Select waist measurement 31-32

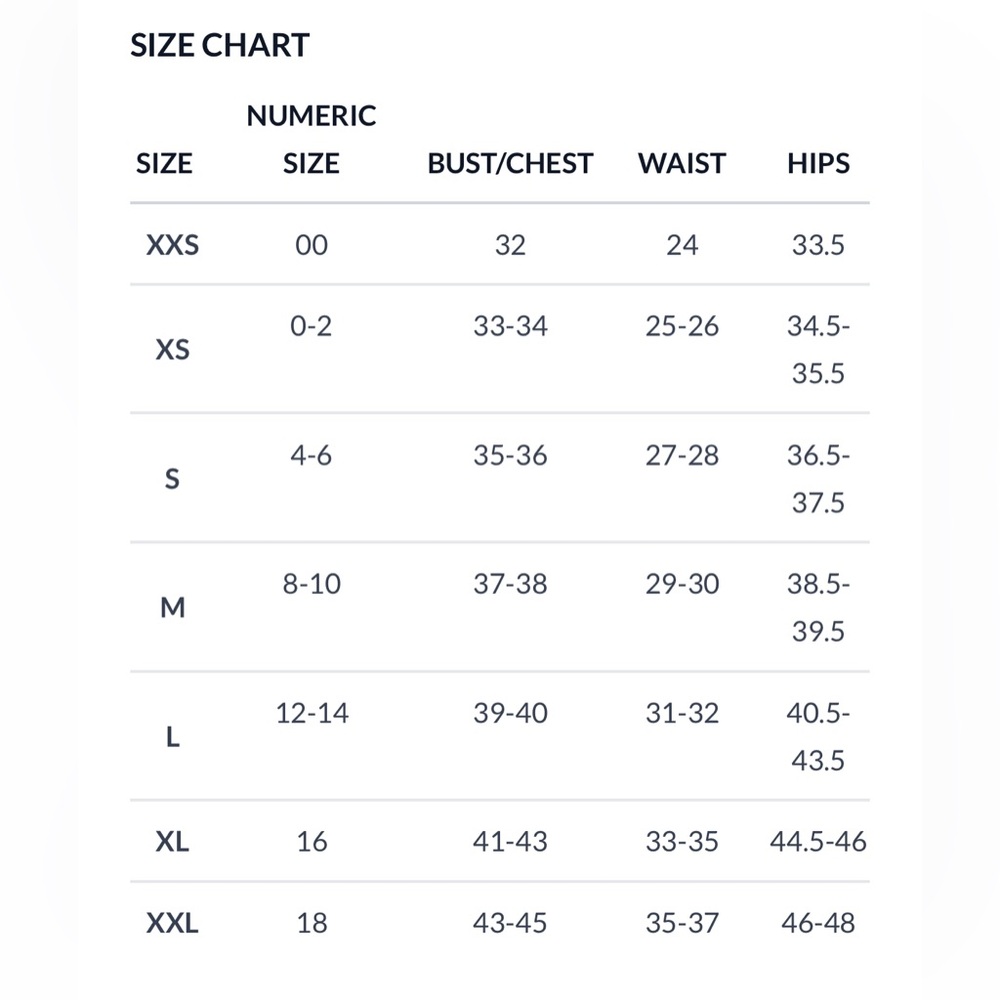pyautogui.click(x=682, y=713)
